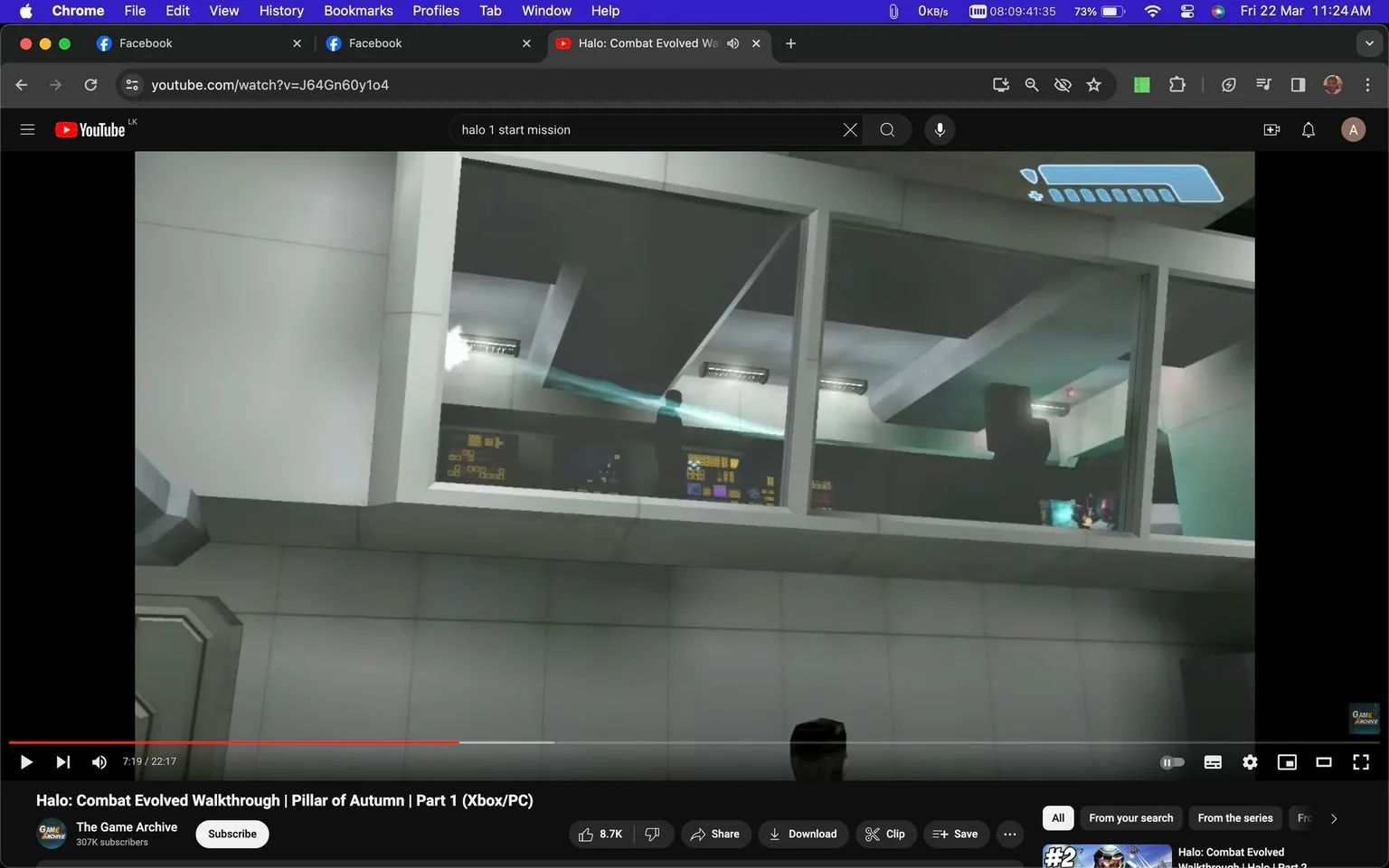This screenshot has width=1389, height=868.
Task: Mute the video player volume
Action: (99, 762)
